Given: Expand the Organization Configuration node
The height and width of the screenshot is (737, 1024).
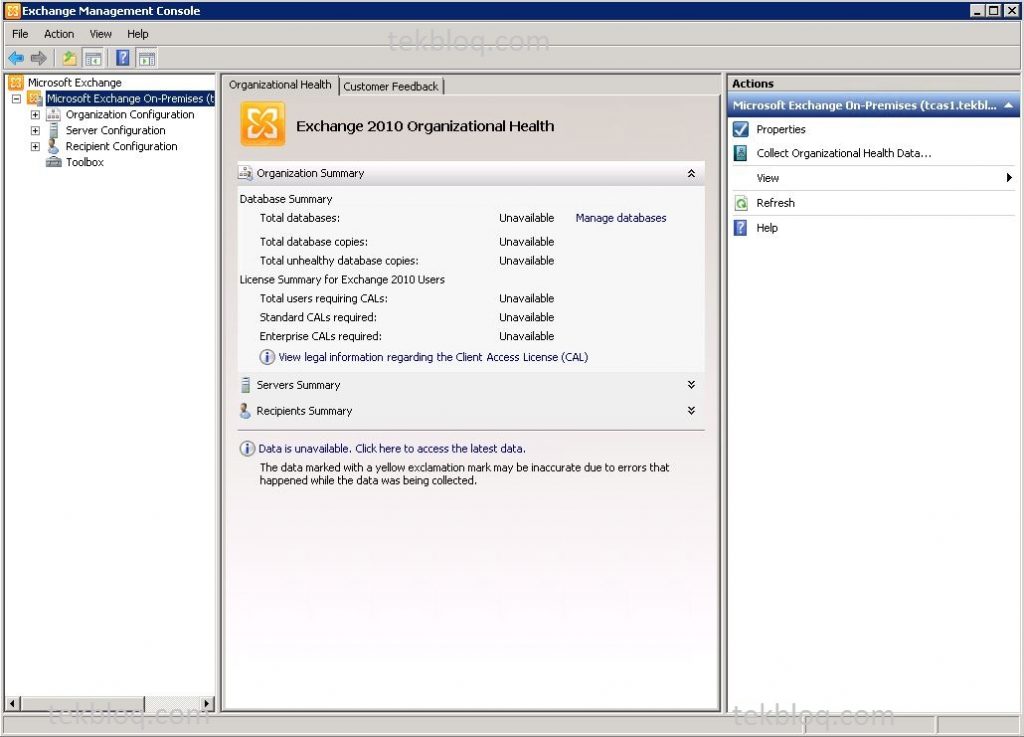Looking at the screenshot, I should click(x=35, y=114).
